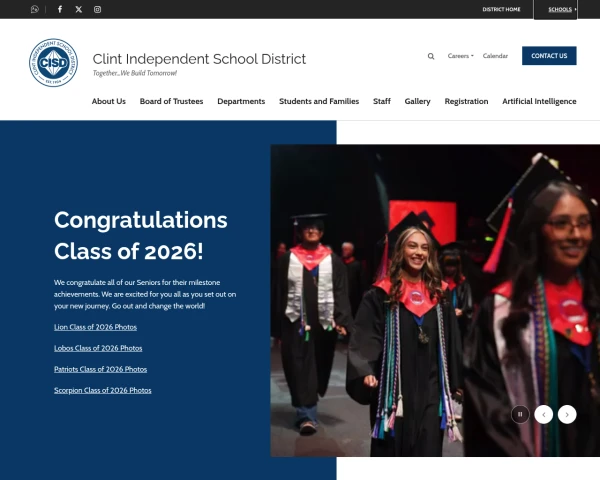Pause the slideshow
The image size is (600, 480).
point(520,414)
